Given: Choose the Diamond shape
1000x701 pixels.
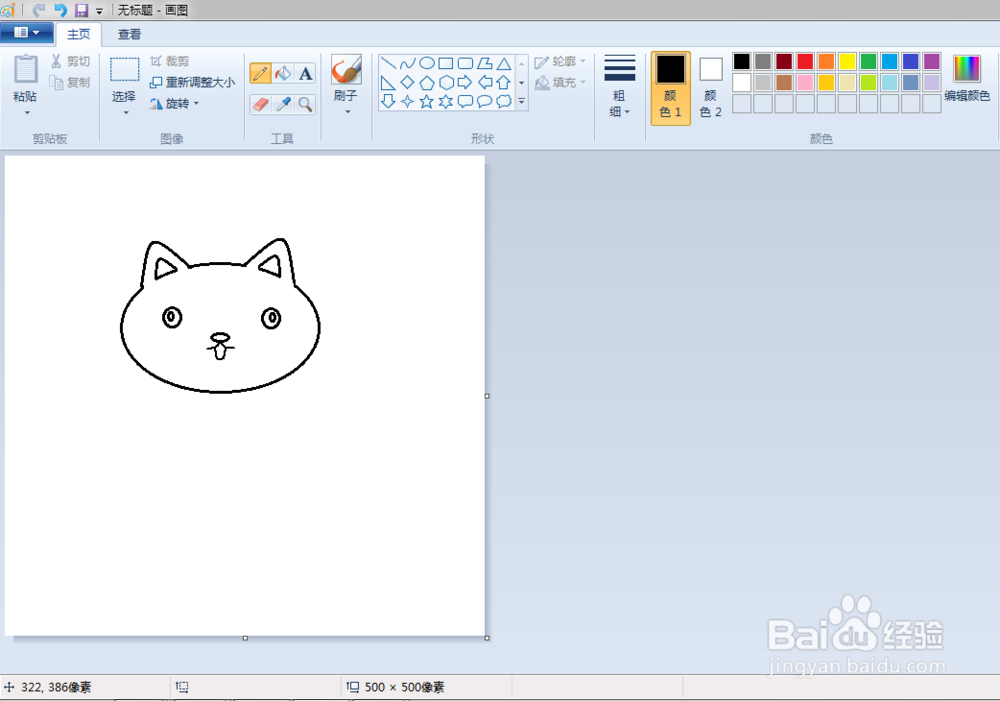Looking at the screenshot, I should point(408,82).
